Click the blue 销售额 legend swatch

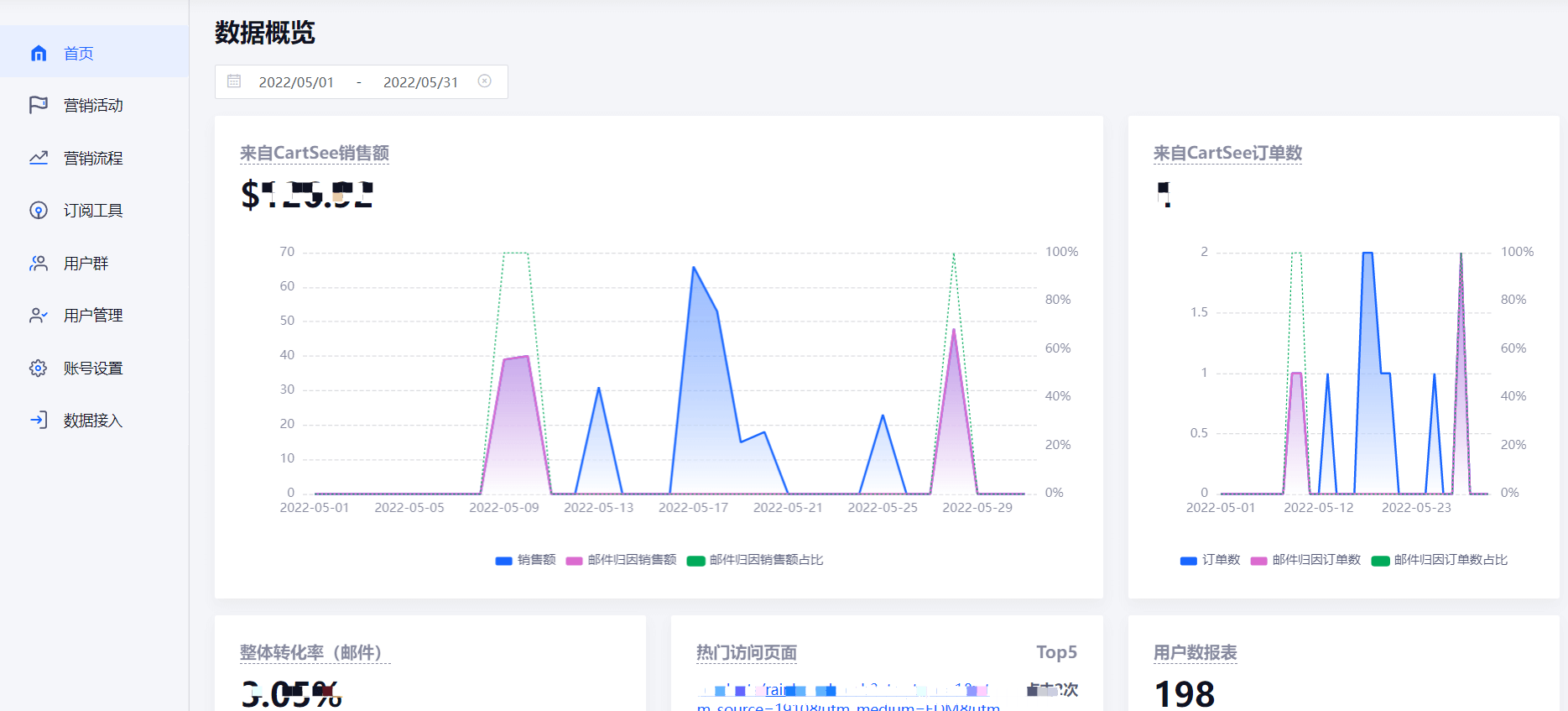504,561
